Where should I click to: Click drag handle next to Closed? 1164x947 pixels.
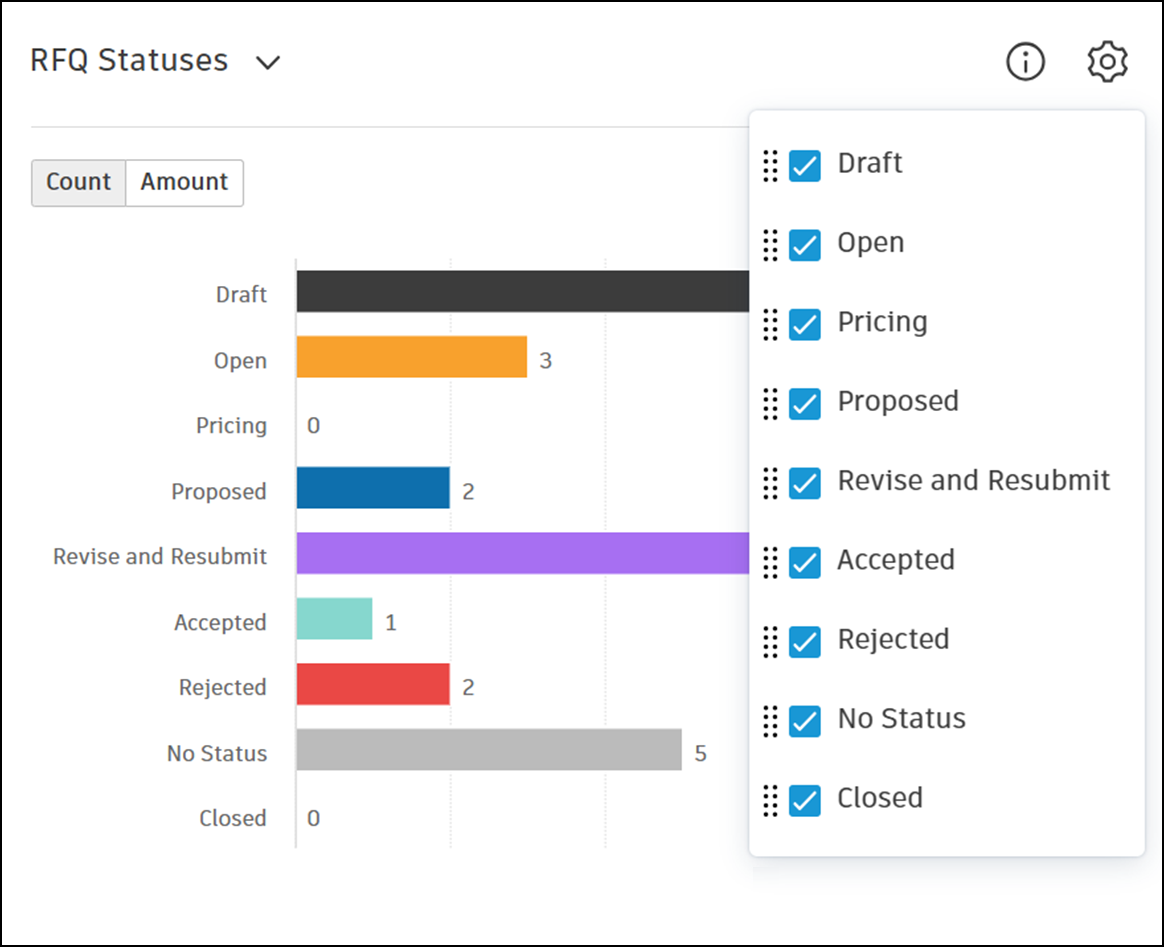point(770,800)
